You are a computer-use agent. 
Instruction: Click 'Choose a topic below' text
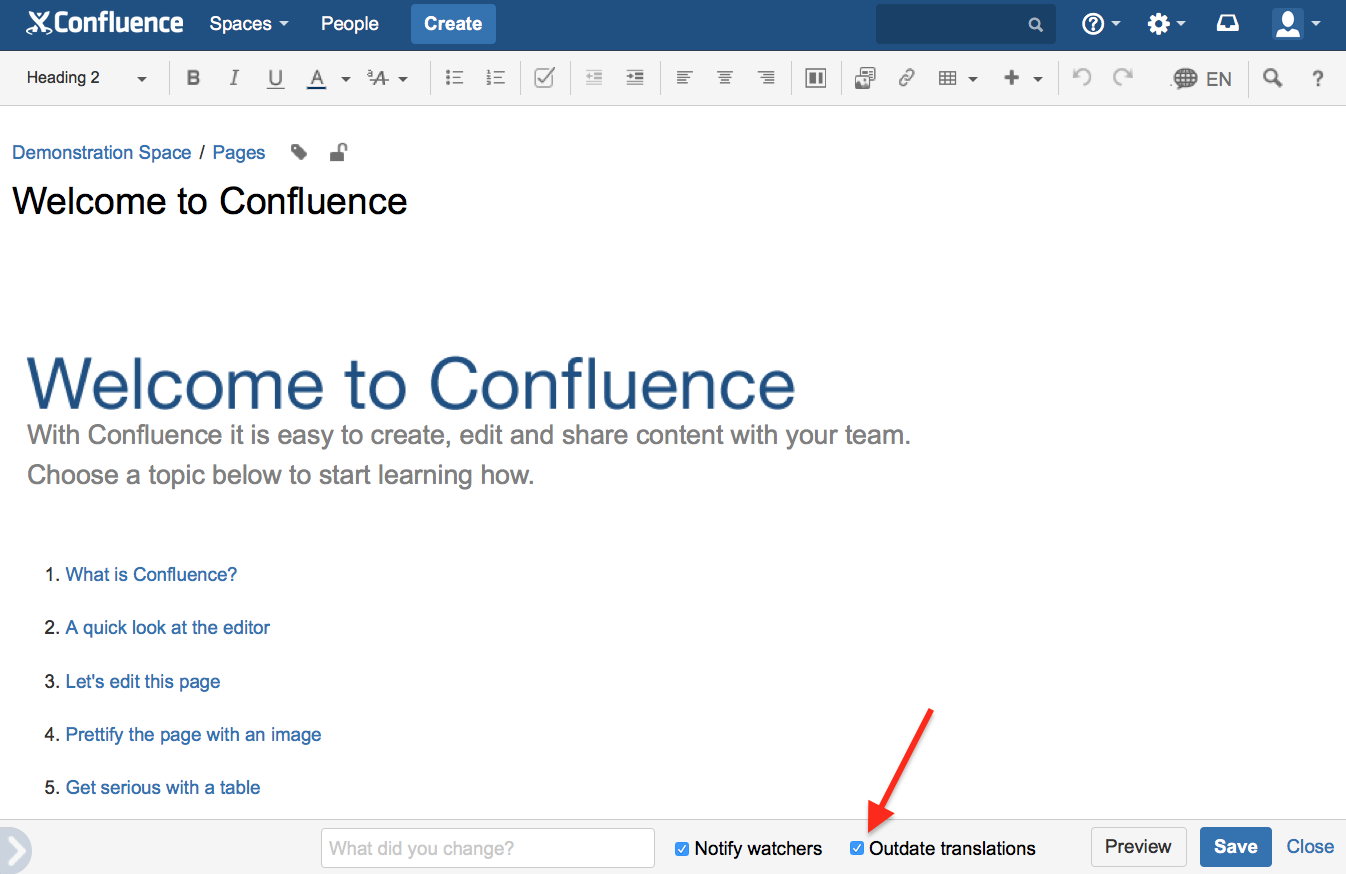pyautogui.click(x=281, y=474)
